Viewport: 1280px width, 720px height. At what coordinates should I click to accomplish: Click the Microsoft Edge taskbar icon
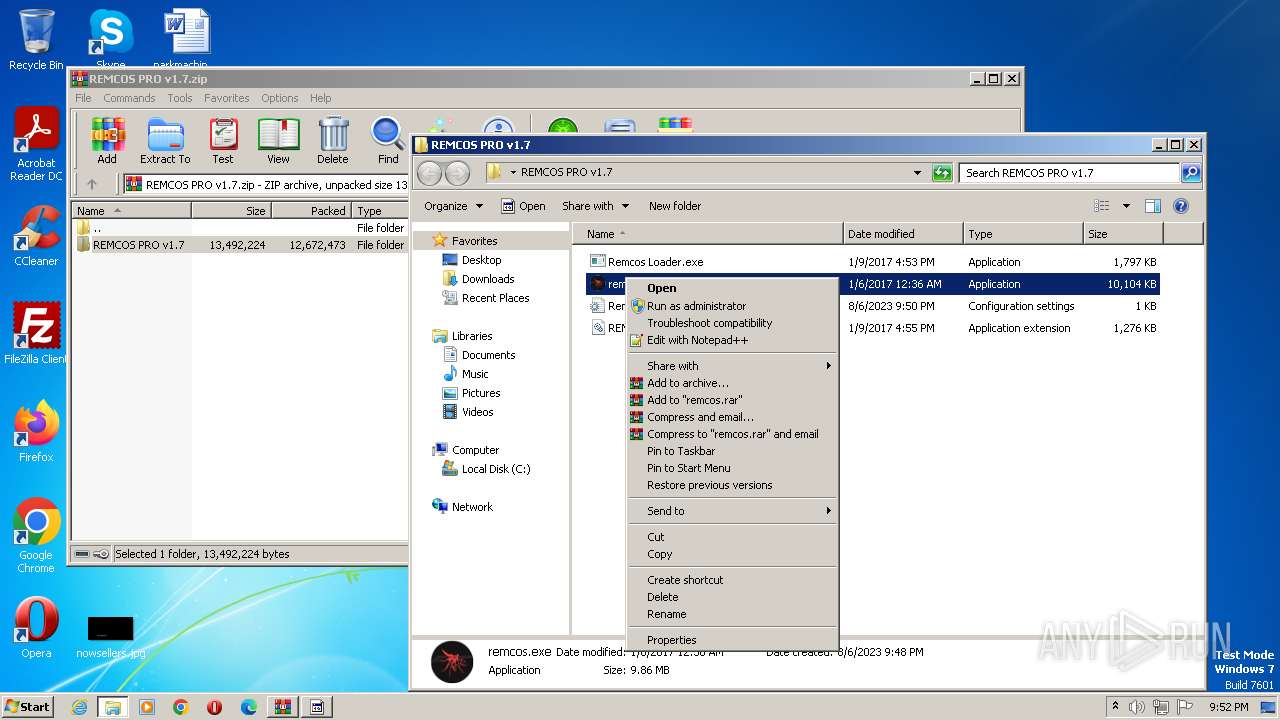tap(249, 707)
